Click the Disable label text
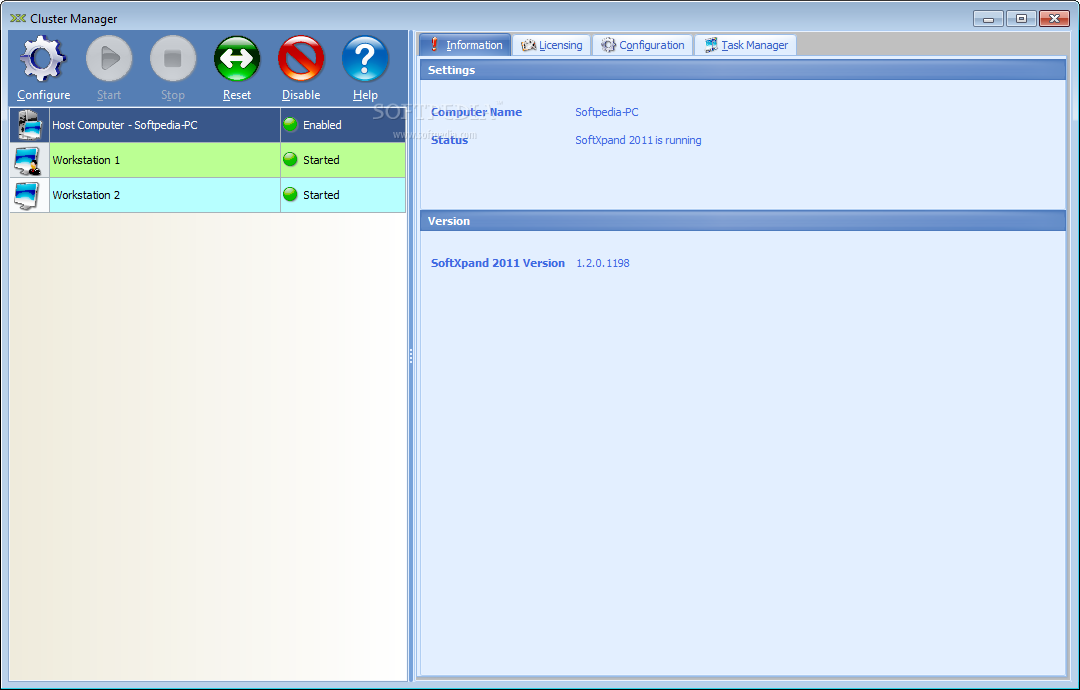This screenshot has height=690, width=1080. (301, 95)
